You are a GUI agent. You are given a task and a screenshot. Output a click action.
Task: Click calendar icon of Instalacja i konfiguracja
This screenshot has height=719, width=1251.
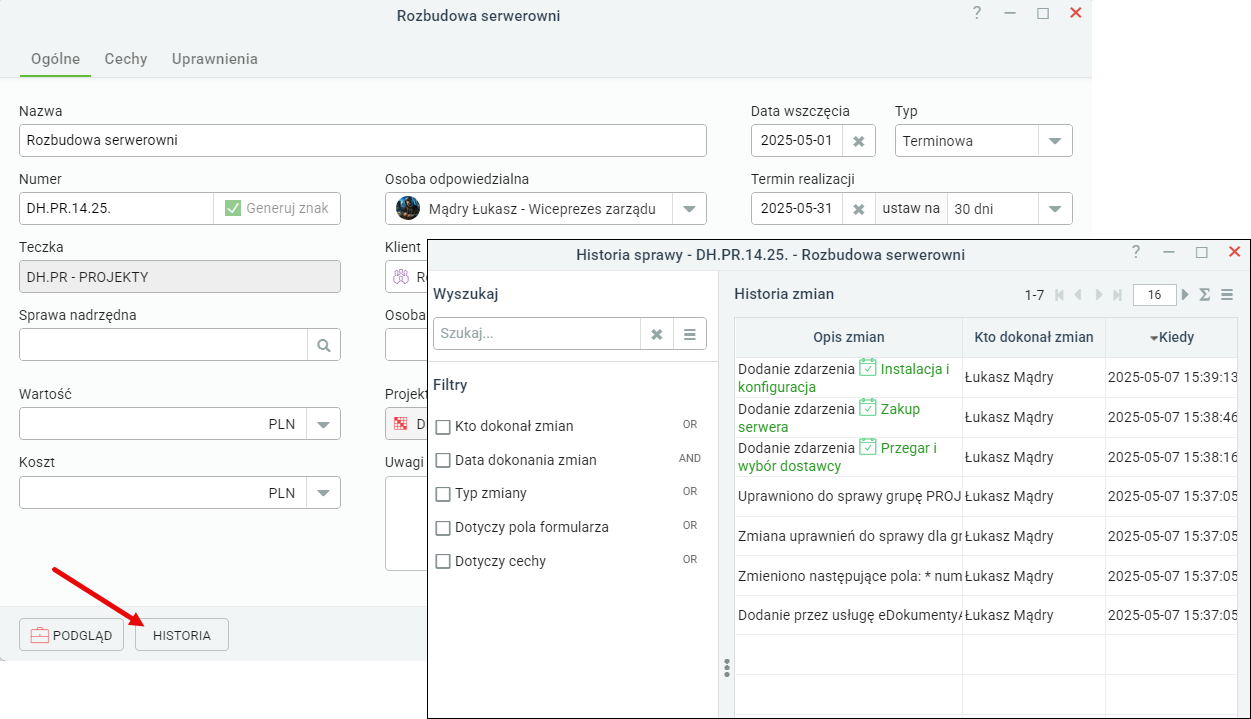click(x=868, y=368)
